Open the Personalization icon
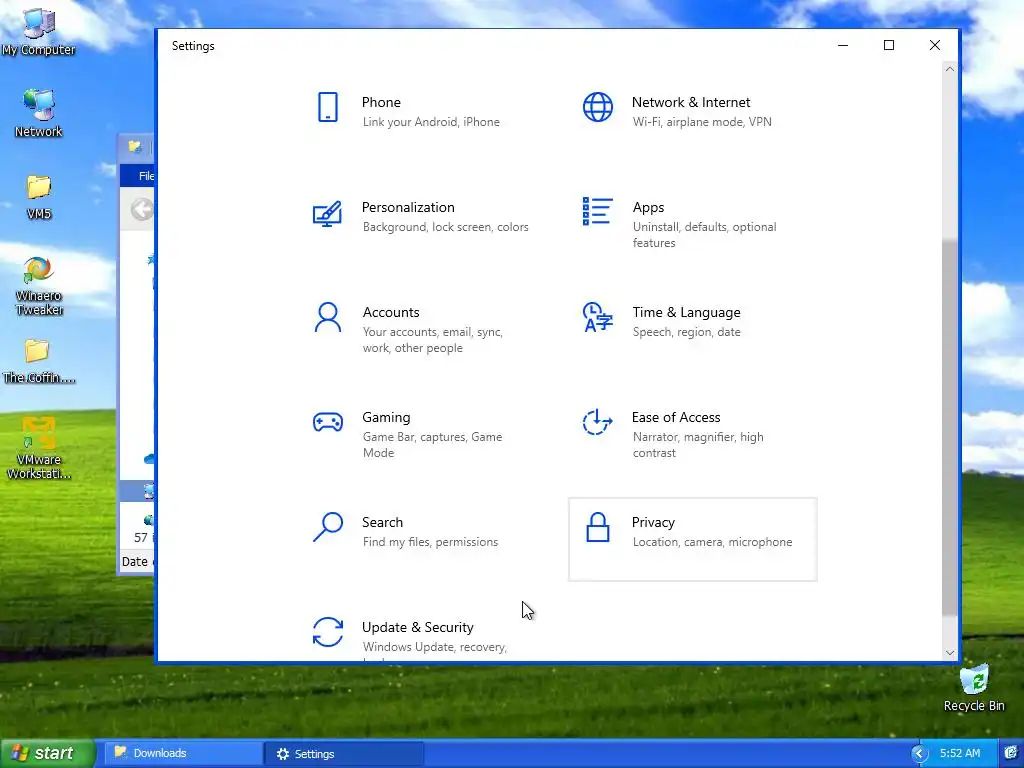This screenshot has height=768, width=1024. pyautogui.click(x=328, y=213)
